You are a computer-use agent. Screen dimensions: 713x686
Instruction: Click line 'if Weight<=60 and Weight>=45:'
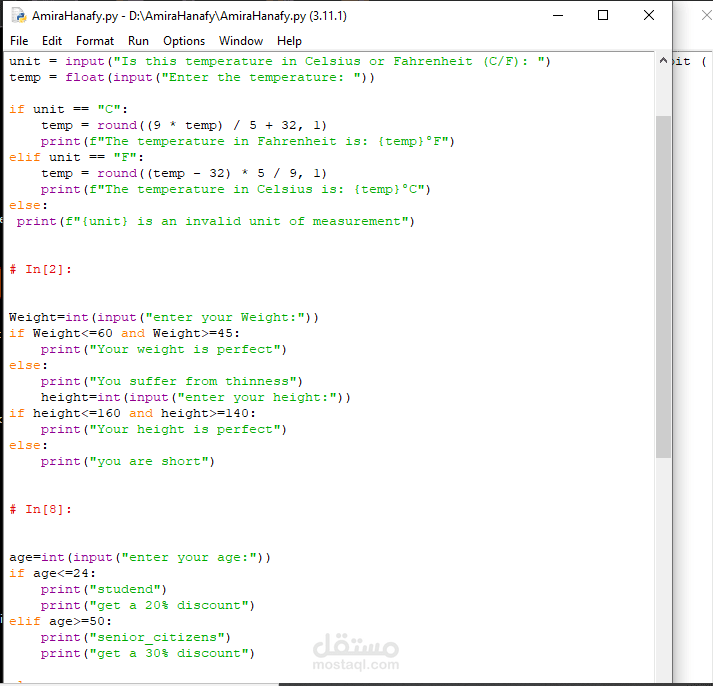tap(124, 333)
